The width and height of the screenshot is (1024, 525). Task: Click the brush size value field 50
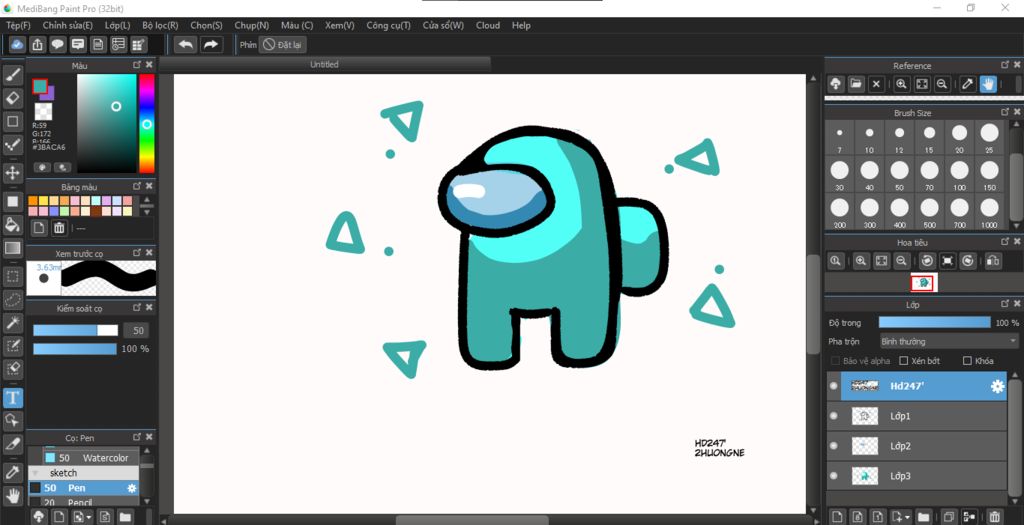point(138,330)
